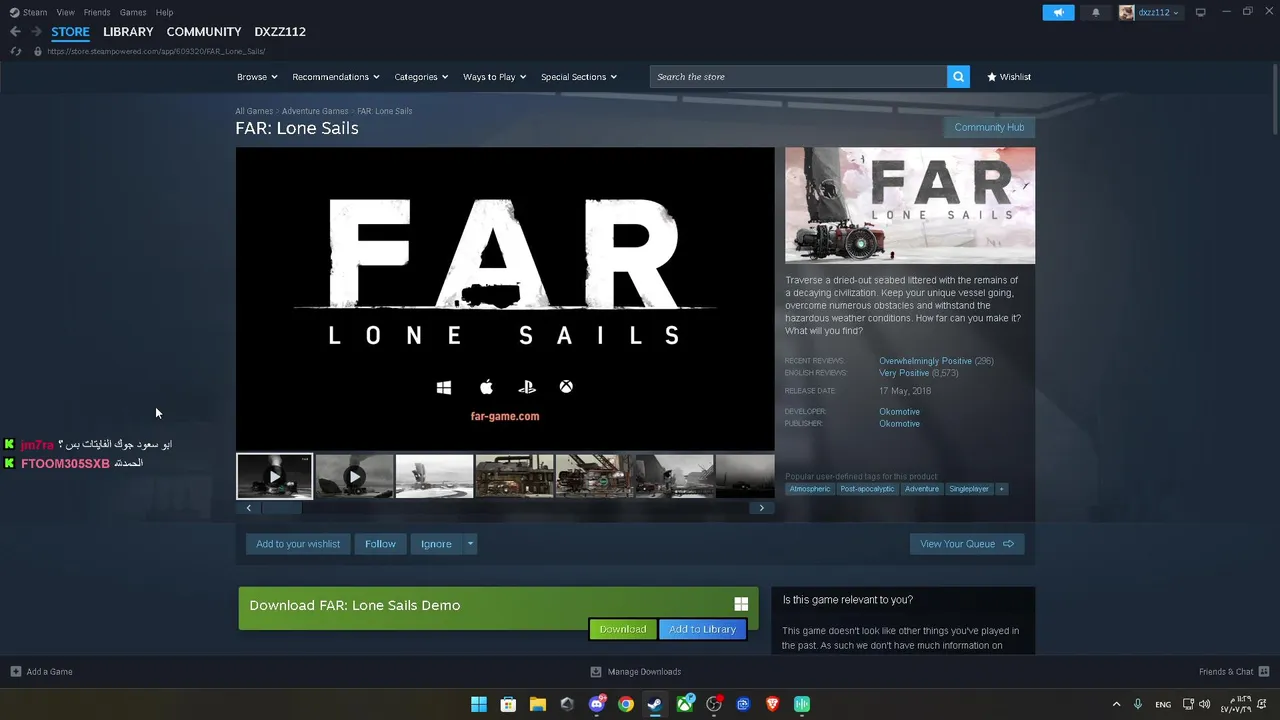Show hidden system tray icons
Screen dimensions: 1280x720
pos(1116,704)
